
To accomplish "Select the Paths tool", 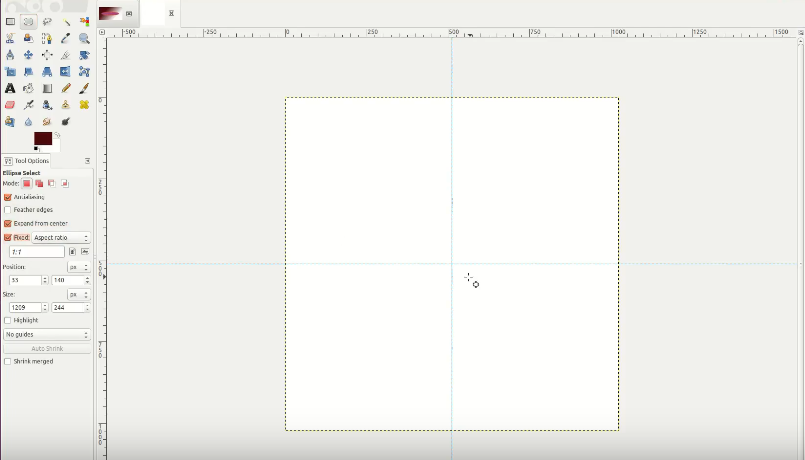I will [47, 39].
